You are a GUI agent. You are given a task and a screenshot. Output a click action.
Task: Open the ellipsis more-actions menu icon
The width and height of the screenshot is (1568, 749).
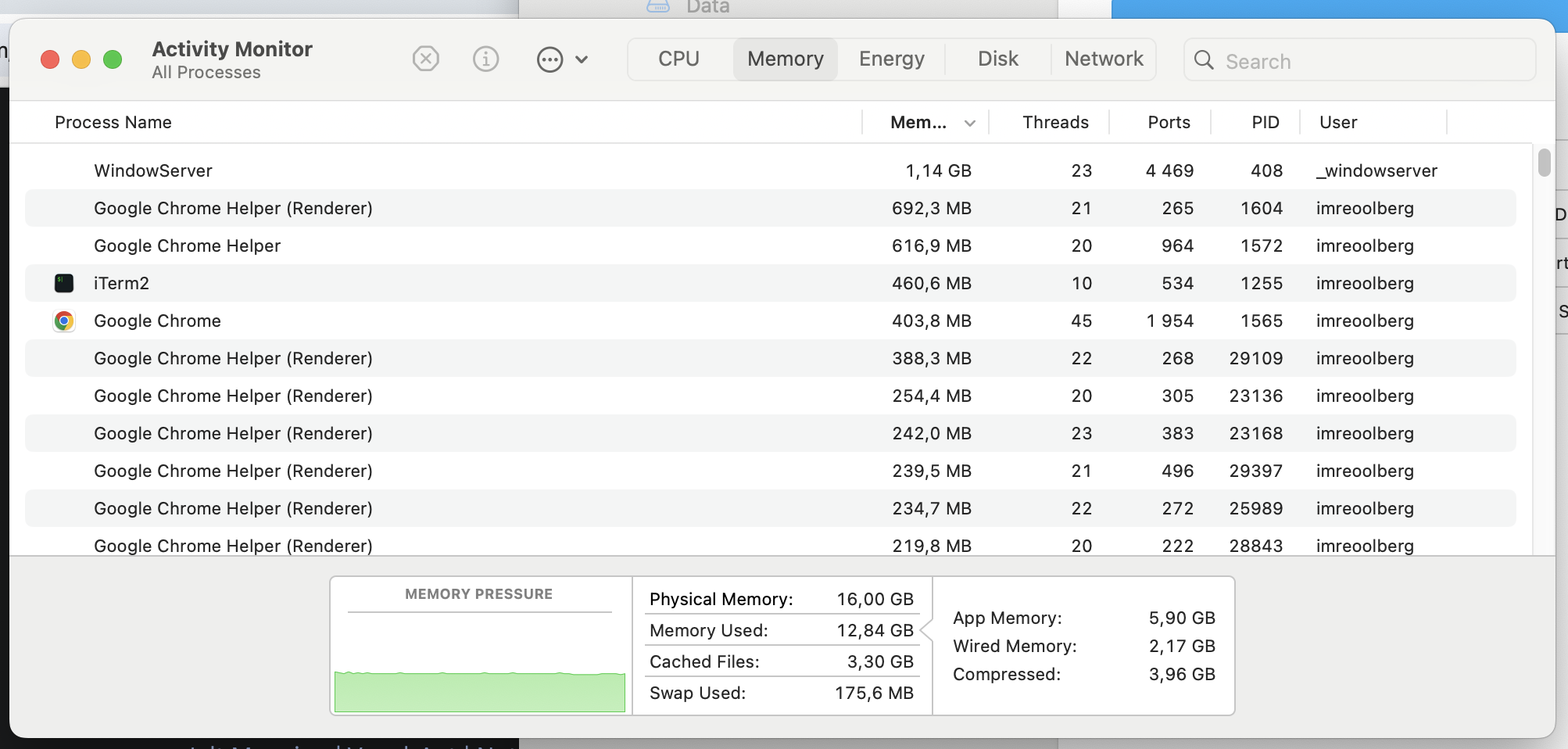[550, 59]
